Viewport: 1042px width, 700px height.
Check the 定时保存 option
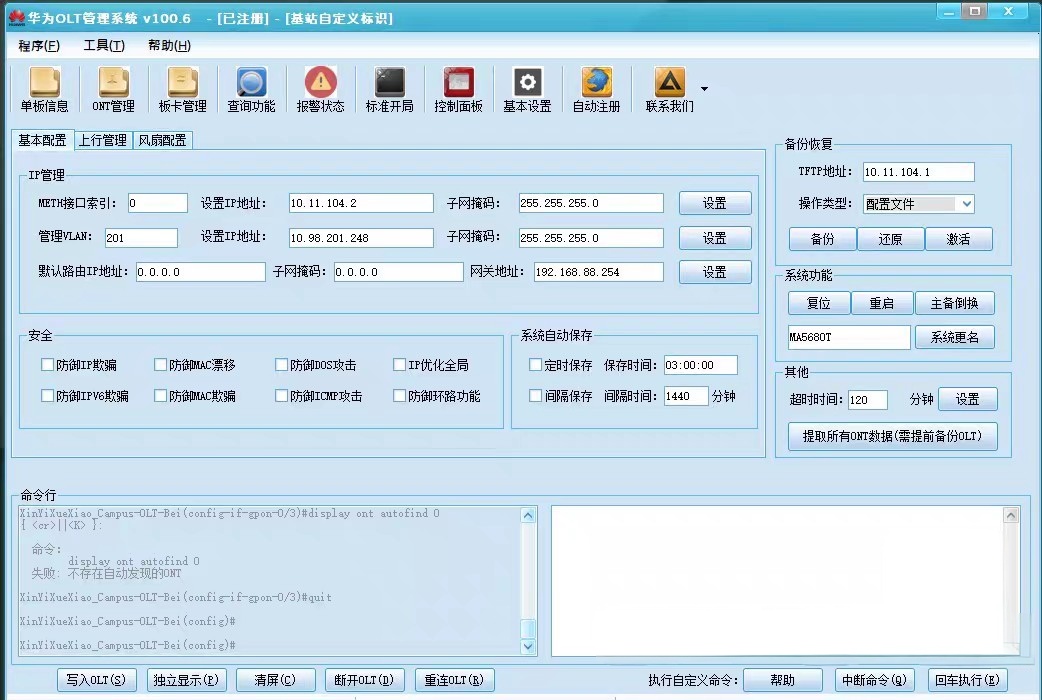point(536,365)
